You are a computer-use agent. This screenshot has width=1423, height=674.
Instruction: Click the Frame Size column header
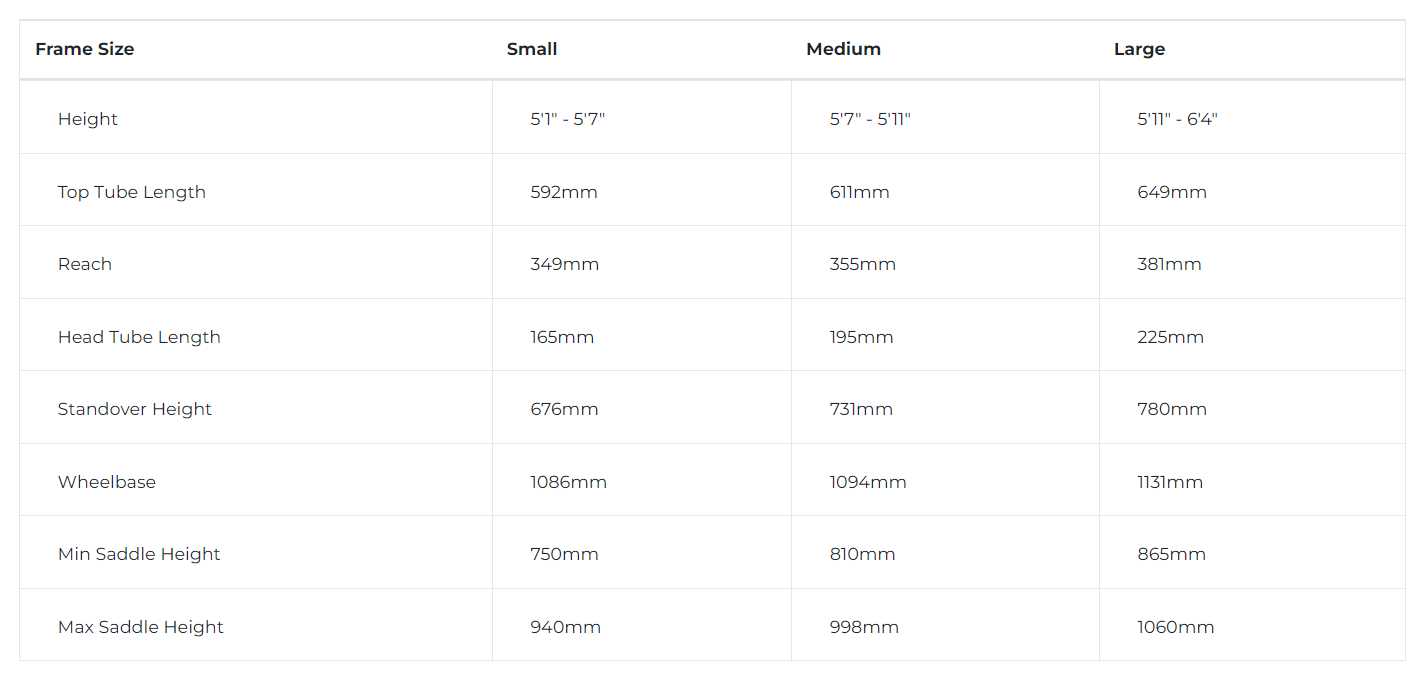click(x=85, y=49)
